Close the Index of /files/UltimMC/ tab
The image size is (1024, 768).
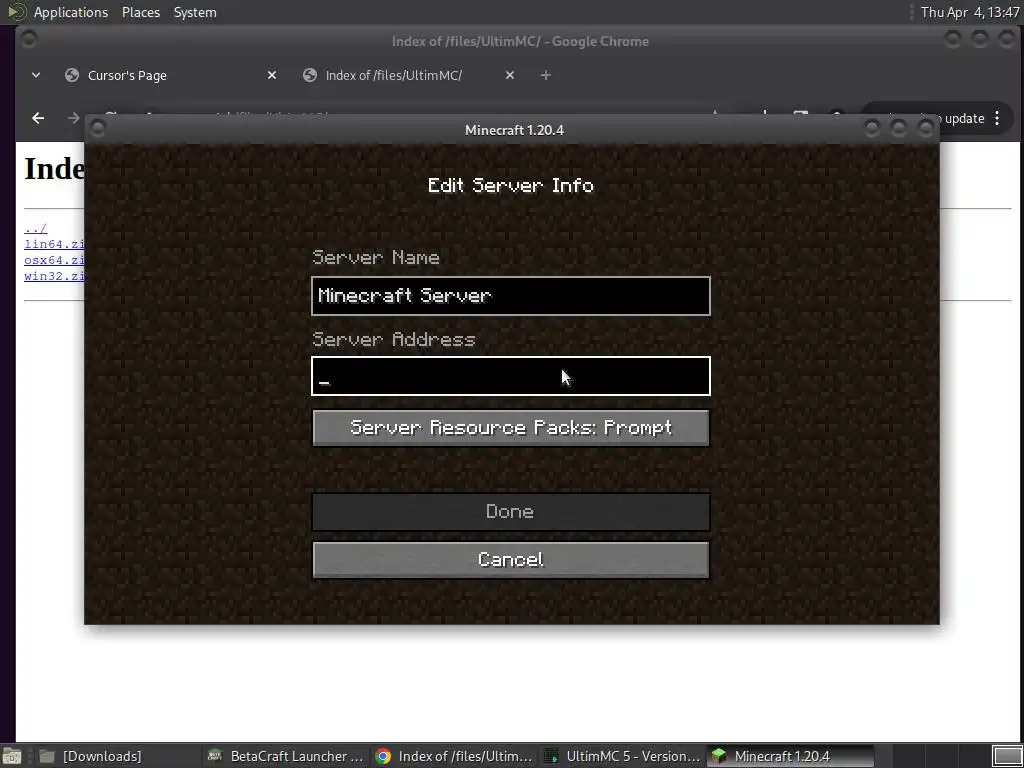[509, 76]
